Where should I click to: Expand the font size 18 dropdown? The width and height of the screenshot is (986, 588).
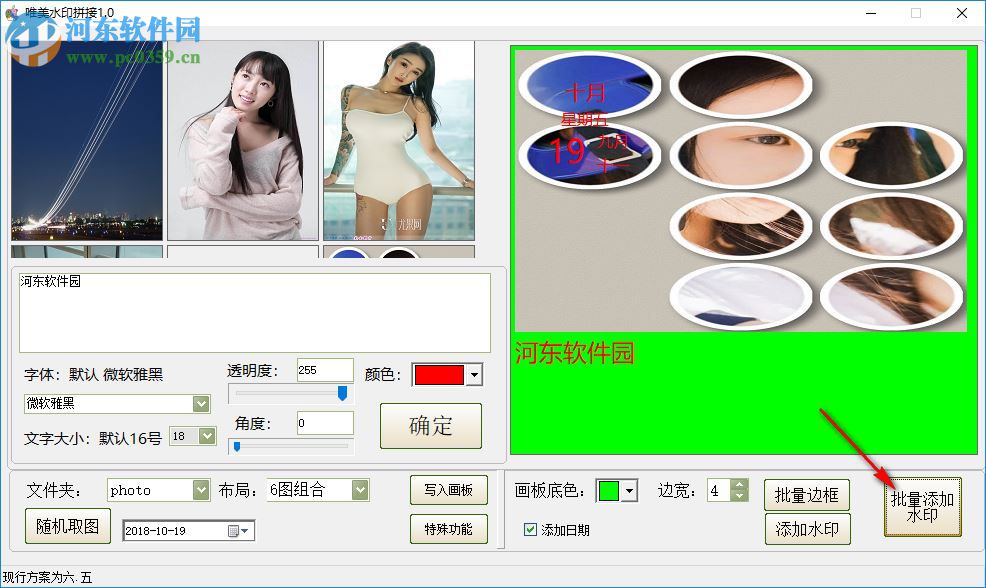tap(206, 436)
